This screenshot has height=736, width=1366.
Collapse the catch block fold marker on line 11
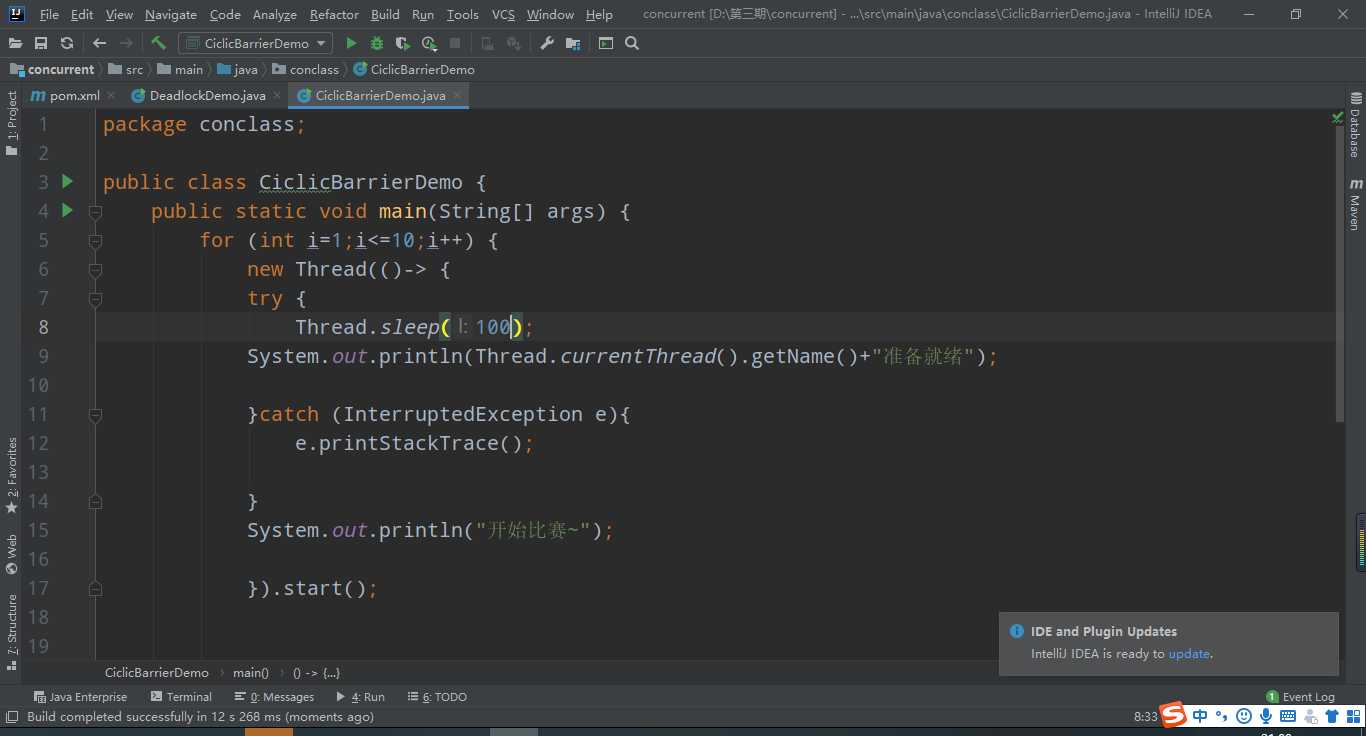[95, 414]
